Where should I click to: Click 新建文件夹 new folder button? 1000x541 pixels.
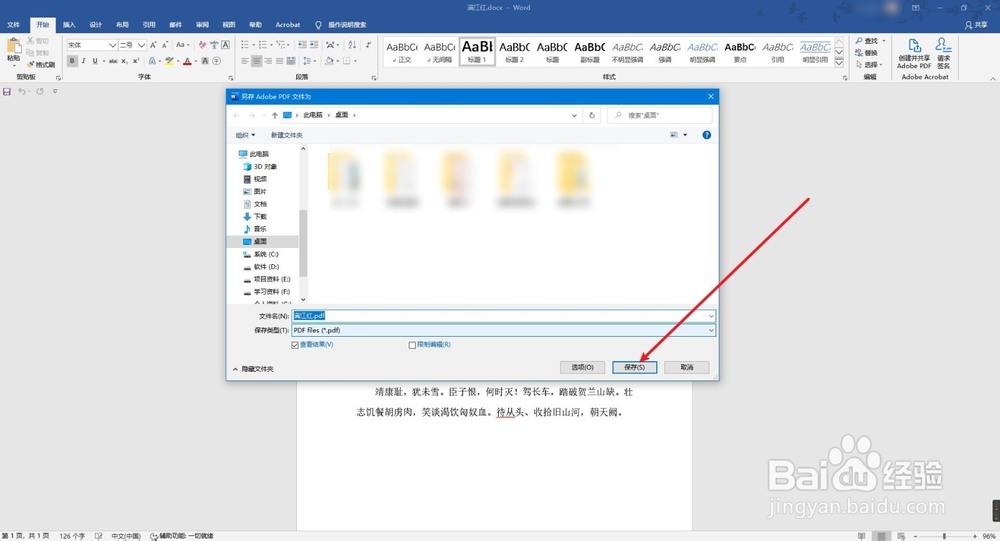(x=286, y=135)
